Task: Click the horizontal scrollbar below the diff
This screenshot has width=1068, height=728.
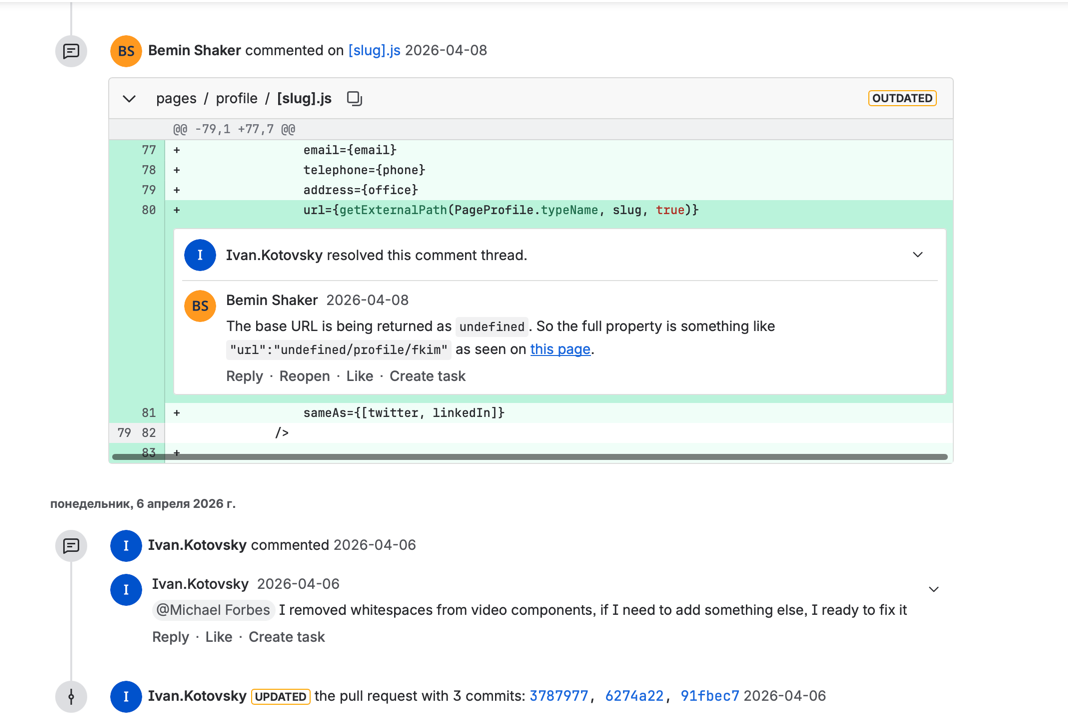Action: [x=550, y=455]
